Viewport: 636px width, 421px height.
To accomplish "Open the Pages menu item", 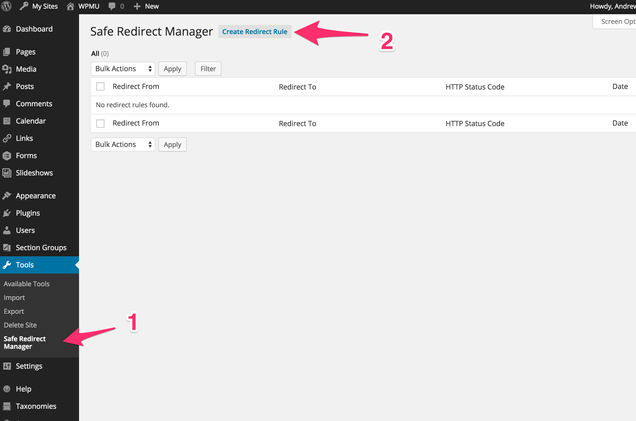I will point(26,52).
